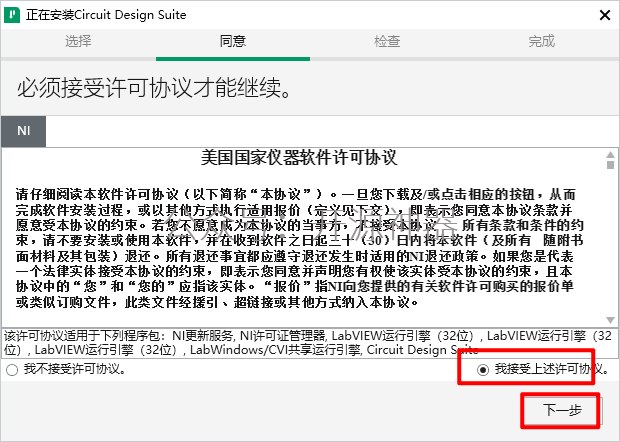Screen dimensions: 620x442
Task: Open the 选择 step tab
Action: coord(78,41)
